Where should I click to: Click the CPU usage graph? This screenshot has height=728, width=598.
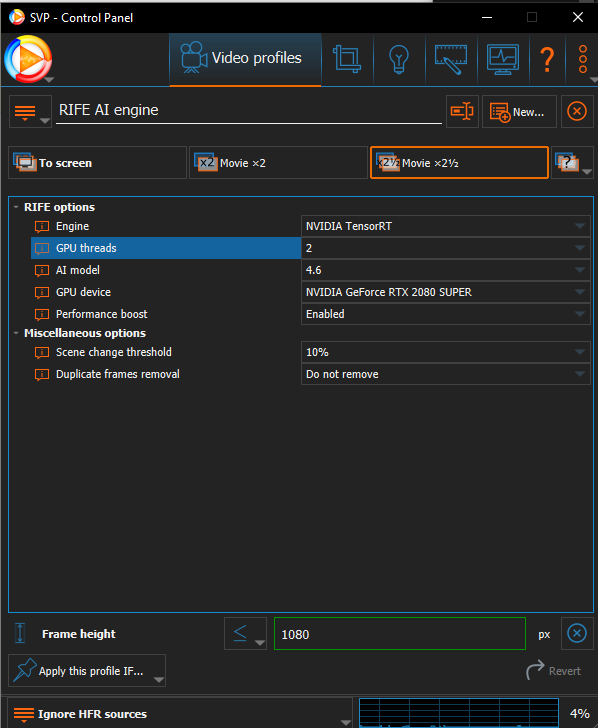459,713
